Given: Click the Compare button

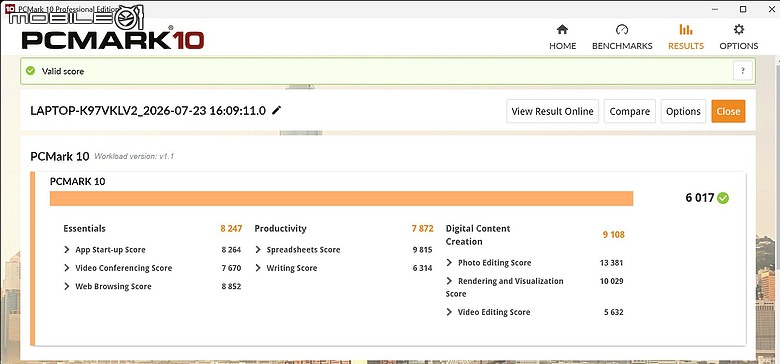Looking at the screenshot, I should coord(630,111).
